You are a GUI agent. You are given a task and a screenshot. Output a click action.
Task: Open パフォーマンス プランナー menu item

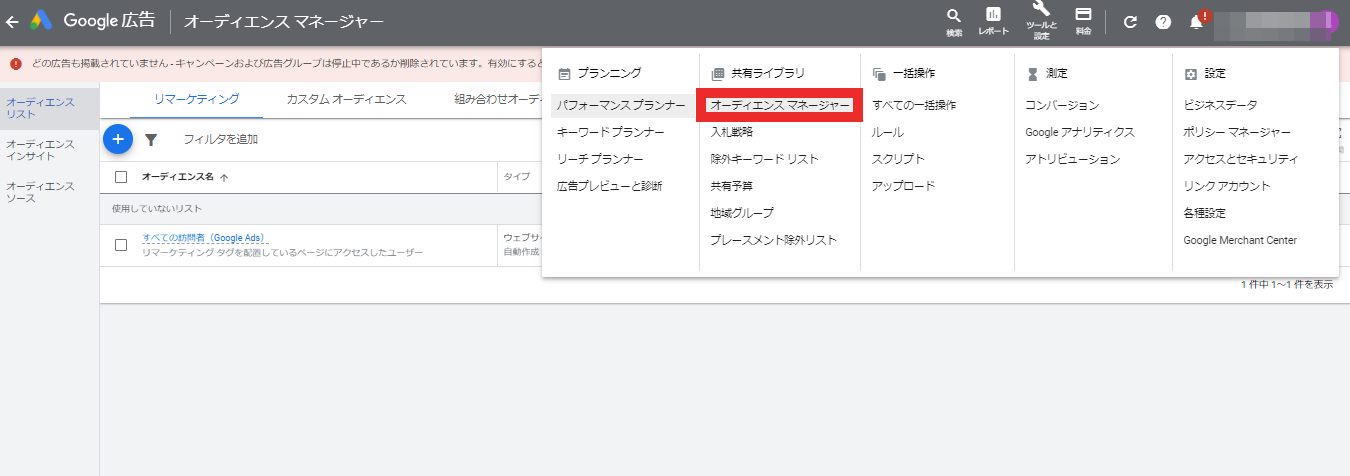tap(621, 105)
